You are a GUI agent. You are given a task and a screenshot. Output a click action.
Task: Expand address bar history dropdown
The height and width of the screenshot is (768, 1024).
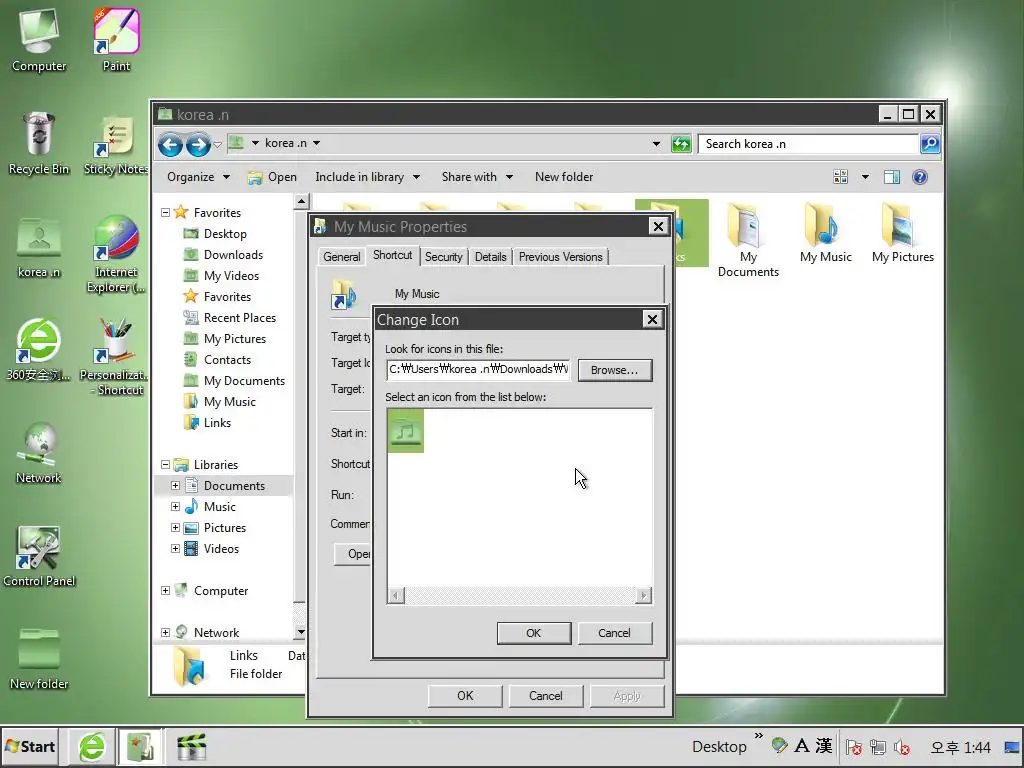[656, 144]
